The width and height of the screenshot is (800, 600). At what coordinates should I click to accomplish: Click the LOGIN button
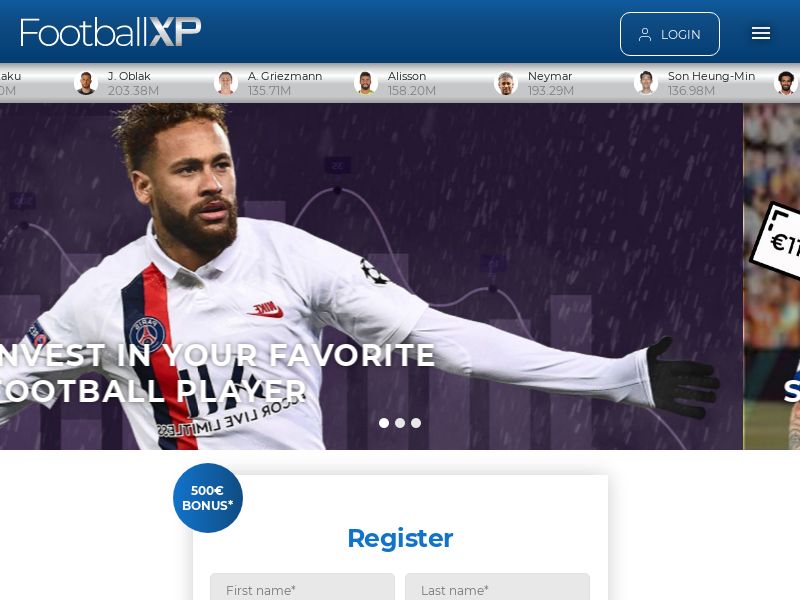(x=669, y=34)
